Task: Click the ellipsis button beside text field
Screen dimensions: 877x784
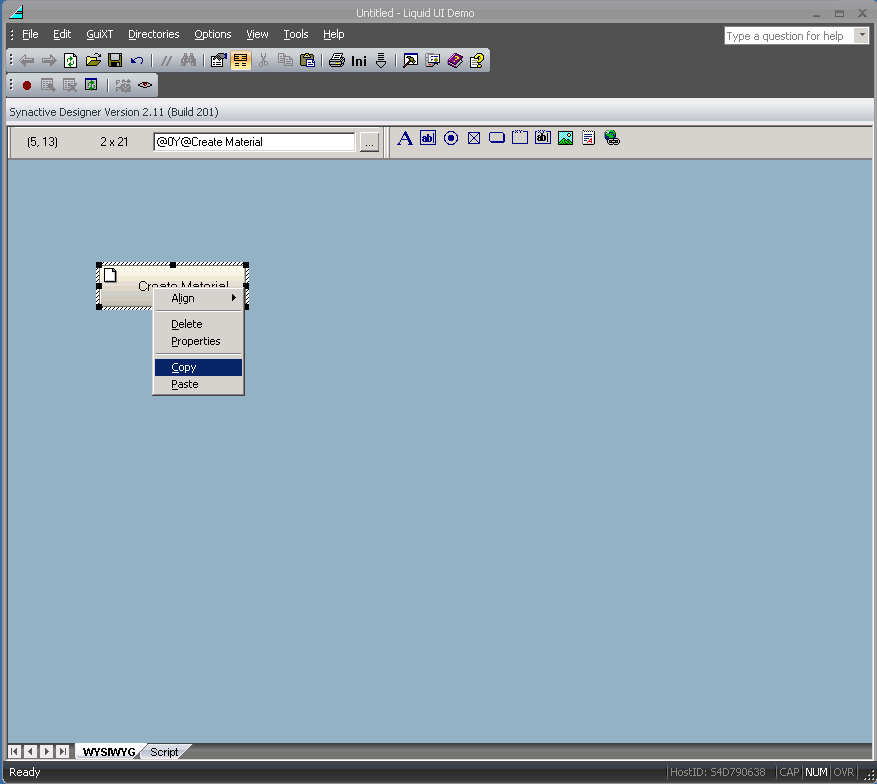Action: click(369, 143)
